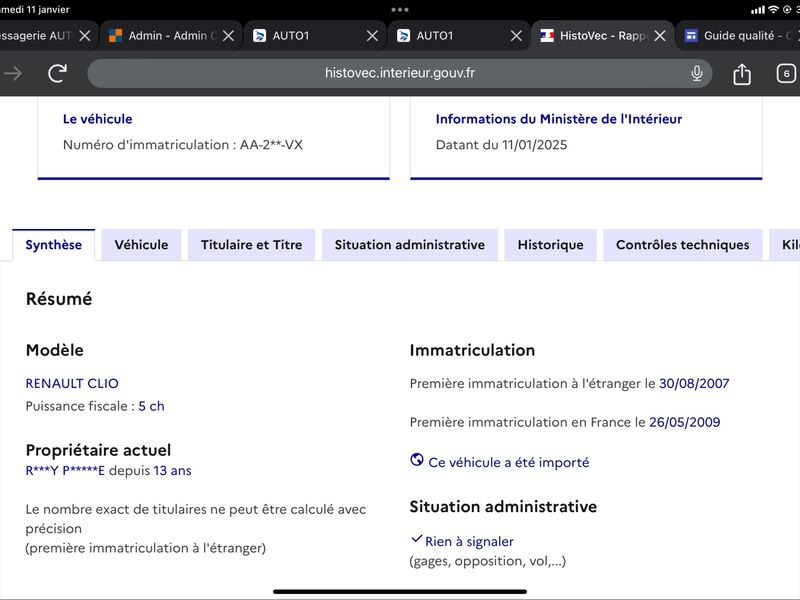
Task: Open the Historique tab
Action: [x=551, y=245]
